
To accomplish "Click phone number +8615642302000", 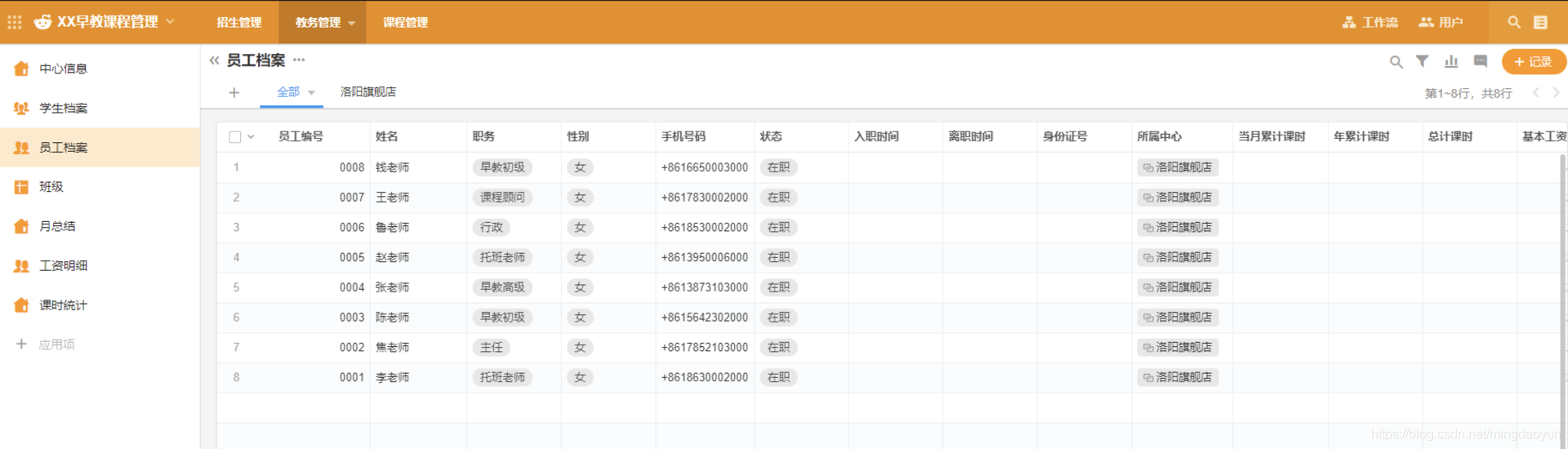I will (x=705, y=318).
